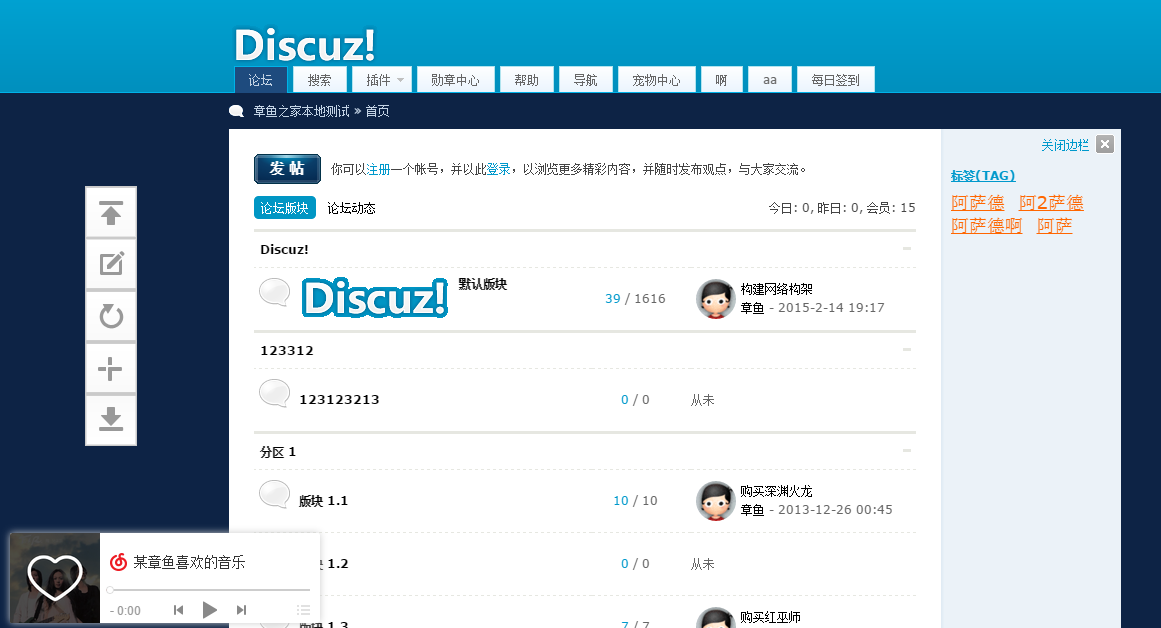The width and height of the screenshot is (1161, 628).
Task: Click the 关闭边栏 link
Action: [x=1065, y=145]
